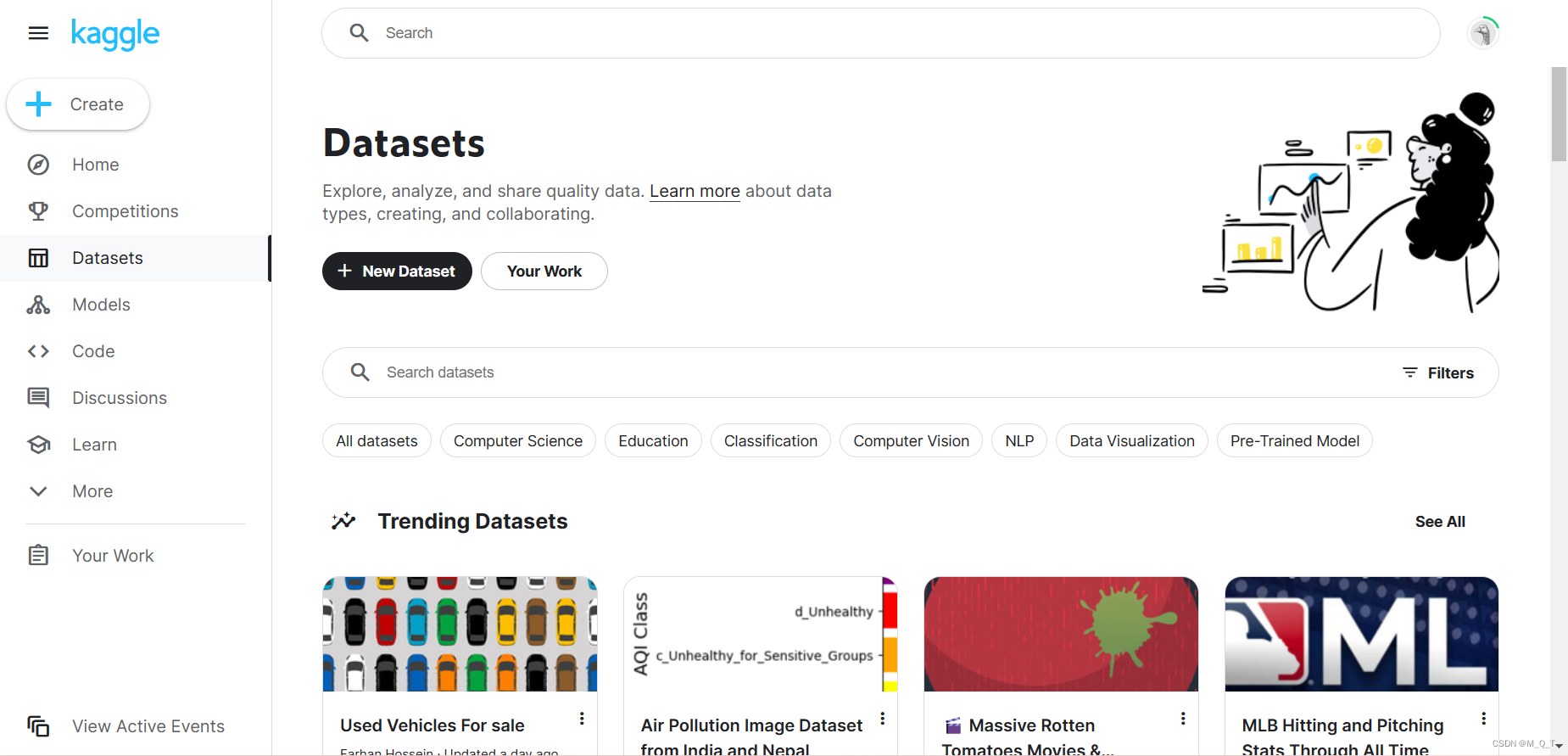This screenshot has width=1568, height=756.
Task: Select the NLP filter chip
Action: pos(1019,440)
